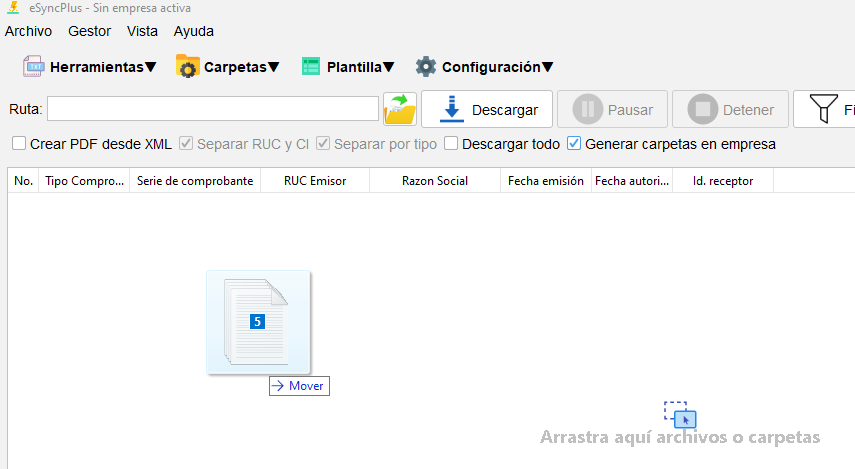Open the Archivo menu
Screen dimensions: 855x469
click(x=28, y=31)
